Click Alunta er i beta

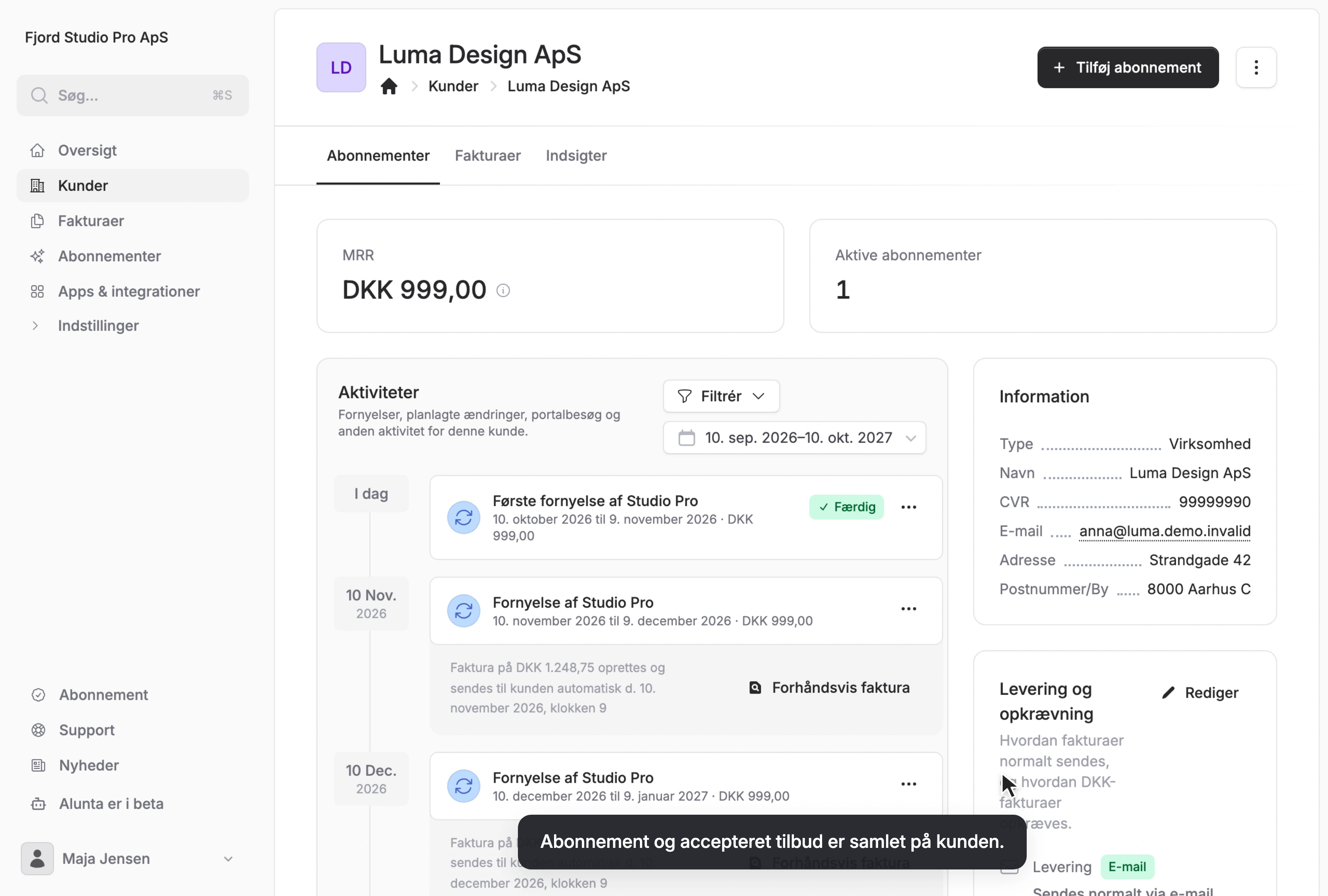pos(132,804)
